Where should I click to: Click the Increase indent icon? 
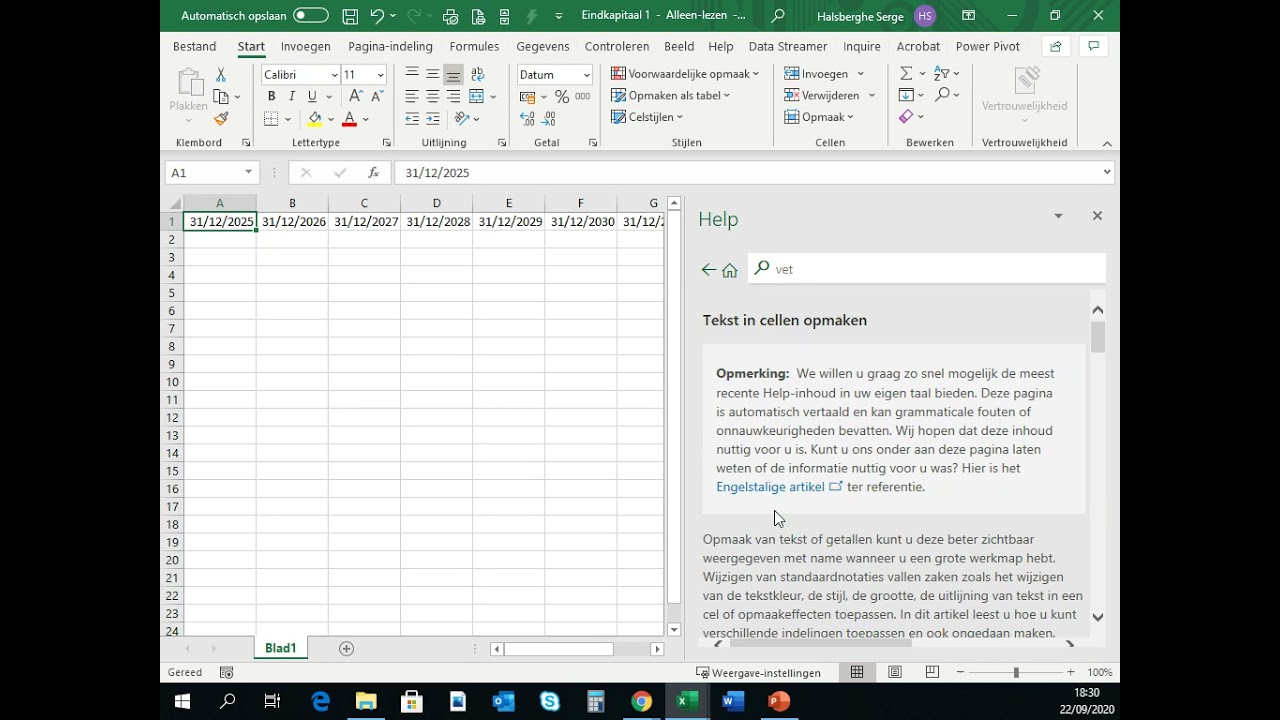click(433, 118)
